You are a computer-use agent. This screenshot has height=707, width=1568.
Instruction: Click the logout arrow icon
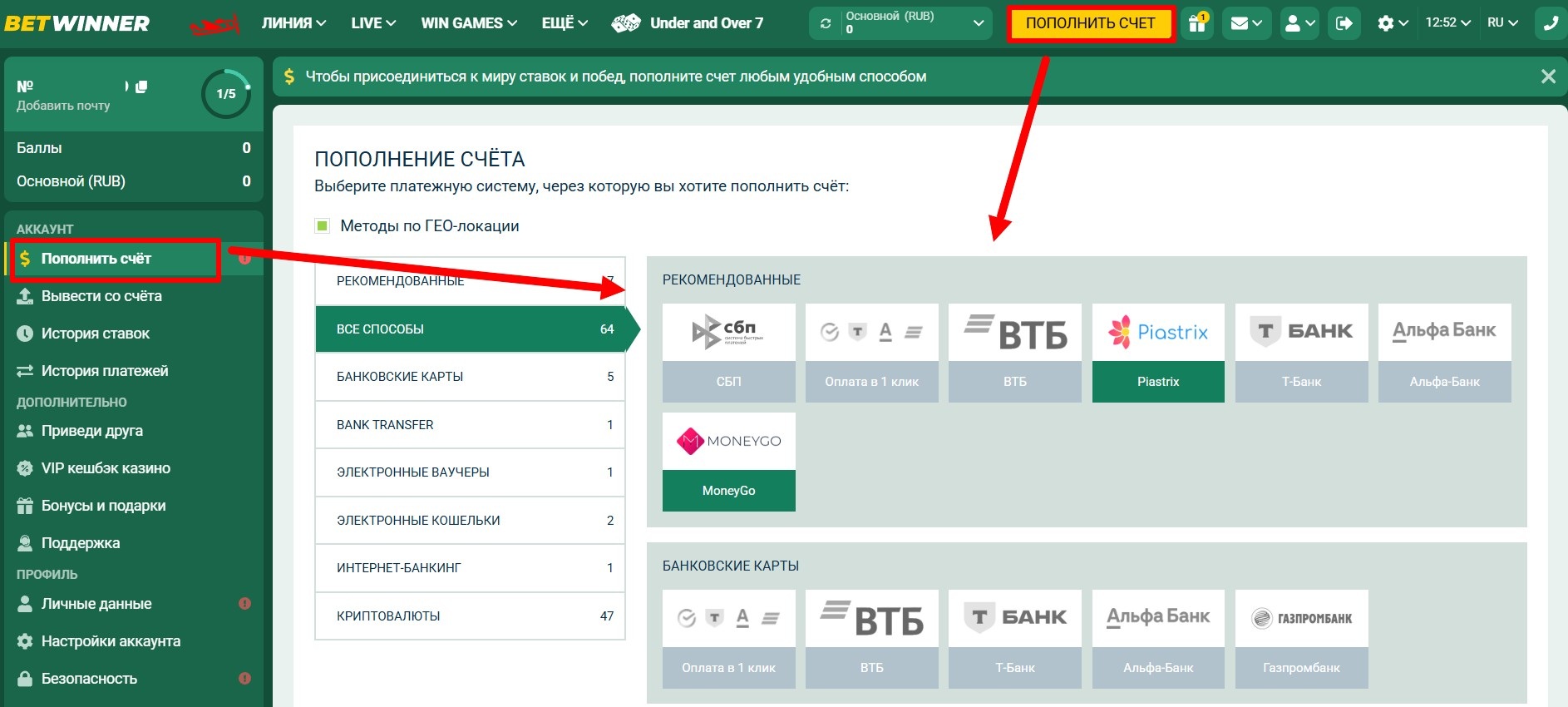pos(1344,23)
